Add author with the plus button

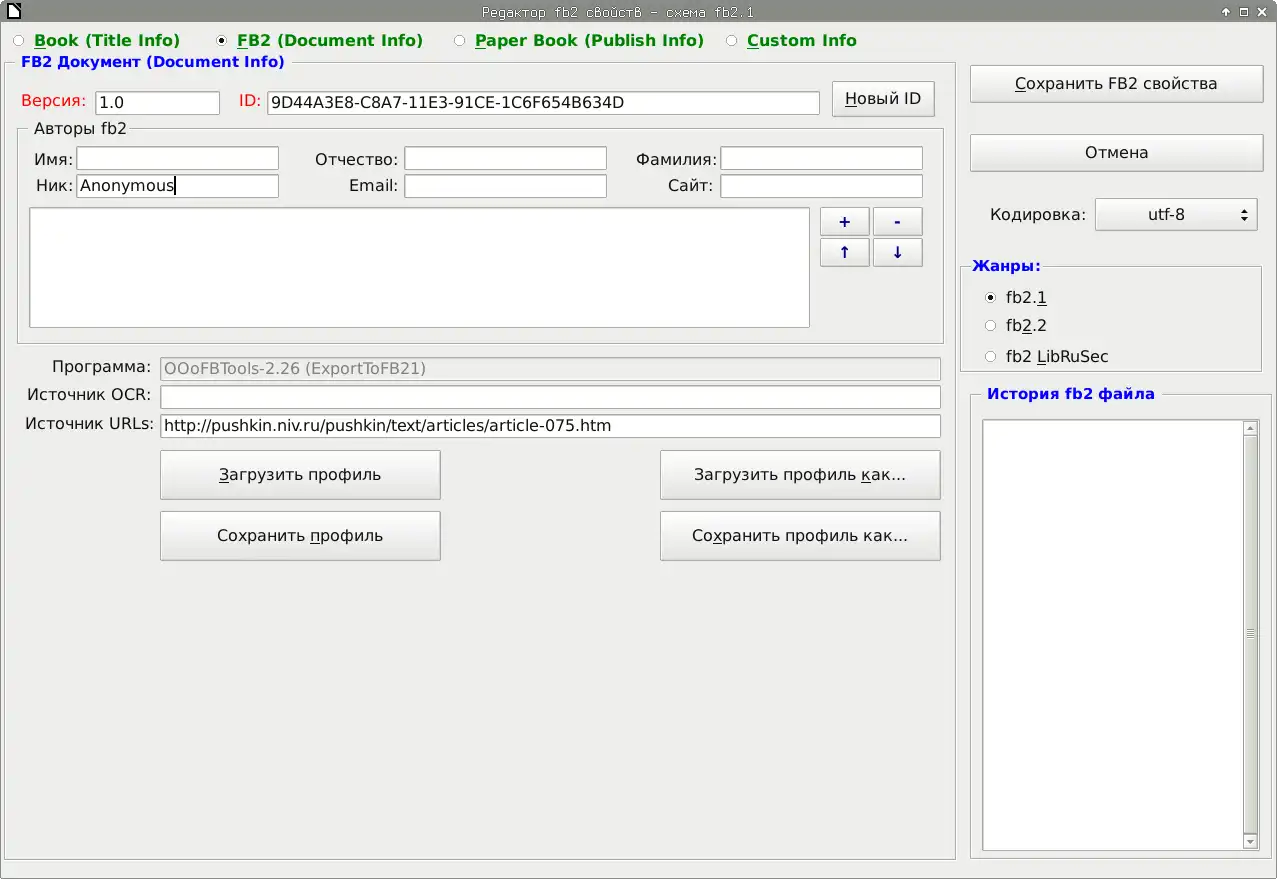coord(845,222)
